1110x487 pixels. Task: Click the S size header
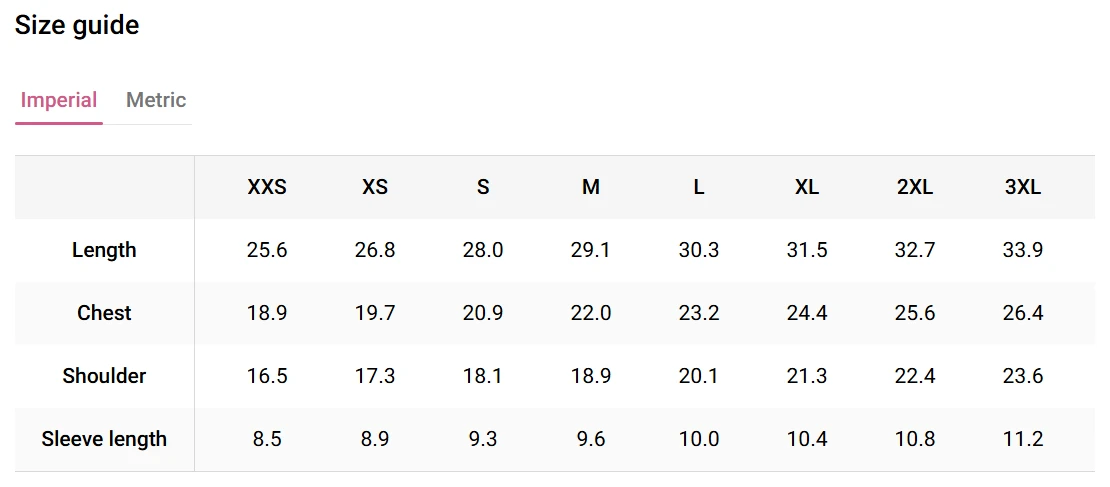coord(483,187)
